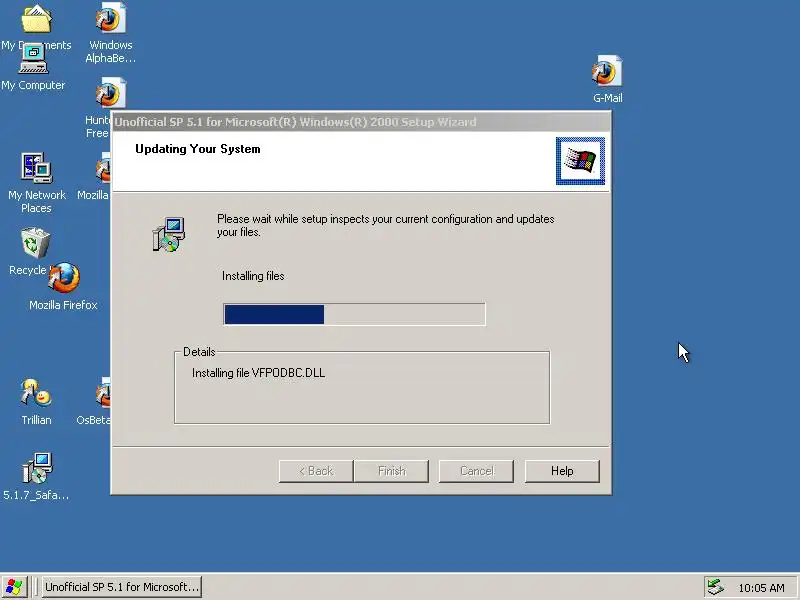Click the Details group label
This screenshot has width=800, height=600.
tap(199, 352)
